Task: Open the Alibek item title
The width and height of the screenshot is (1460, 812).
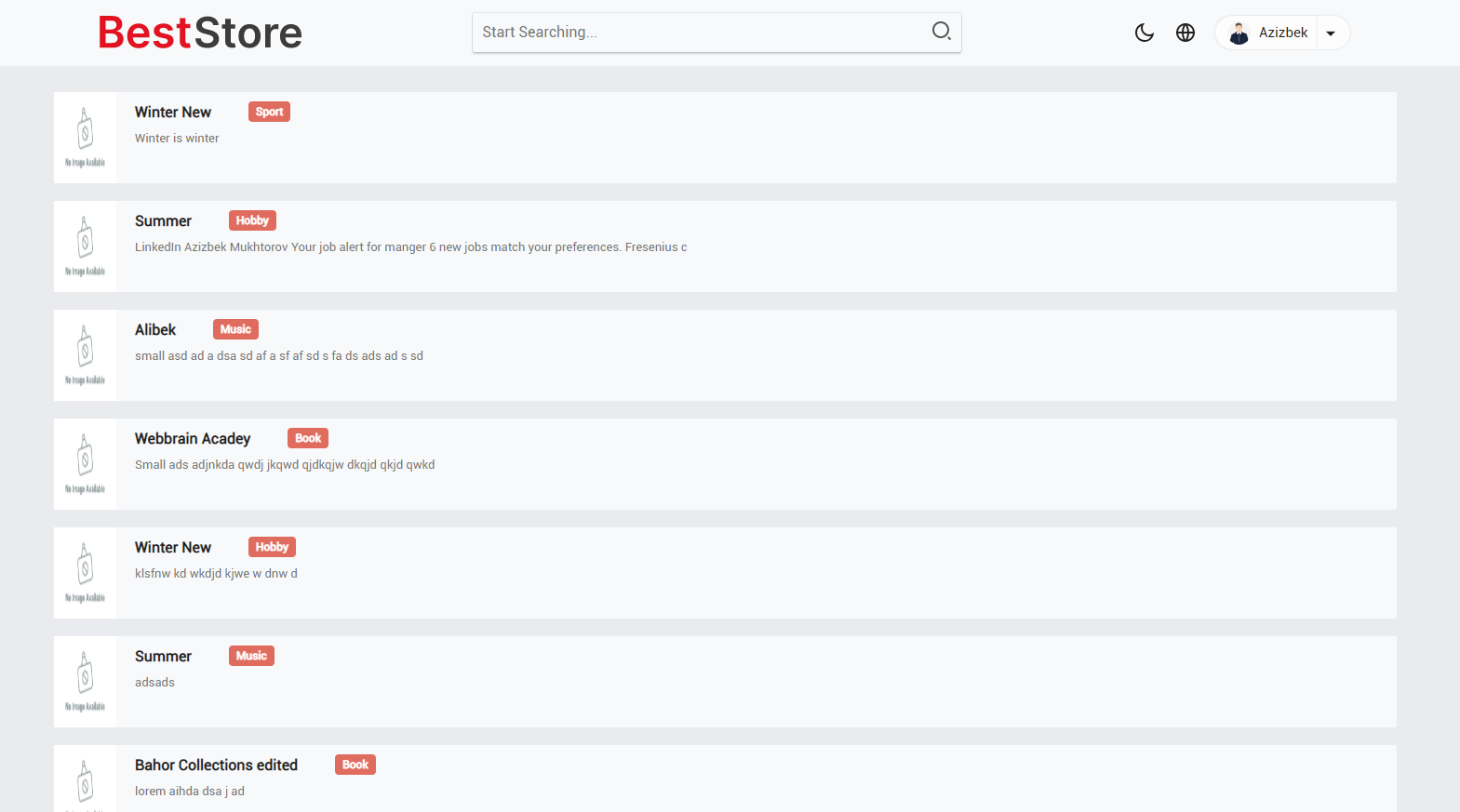Action: point(155,329)
